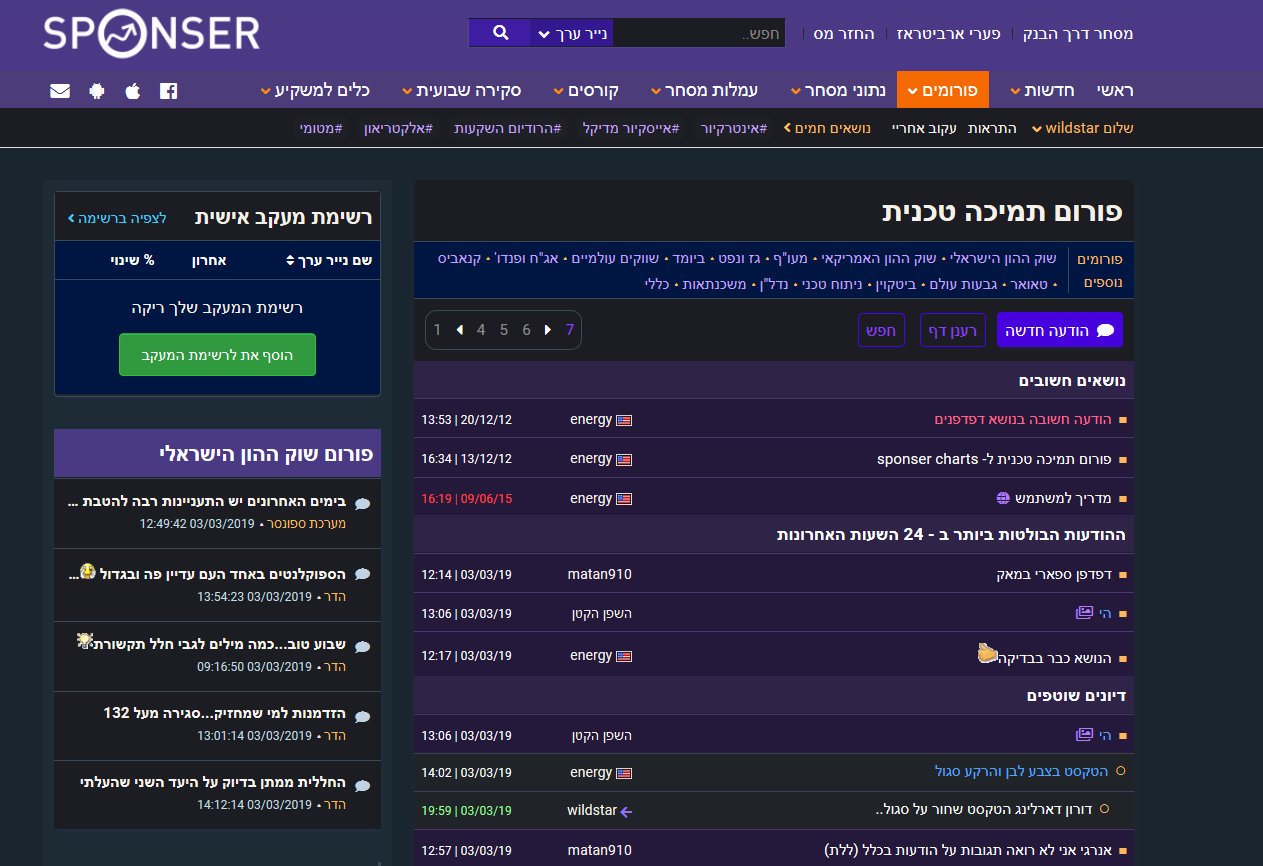Expand the קורסים menu
Image resolution: width=1263 pixels, height=866 pixels.
click(x=587, y=90)
